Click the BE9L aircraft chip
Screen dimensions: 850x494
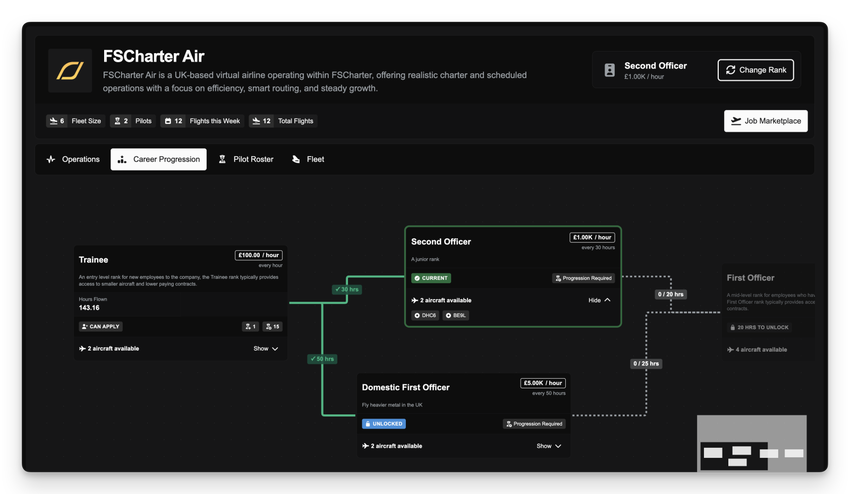456,315
